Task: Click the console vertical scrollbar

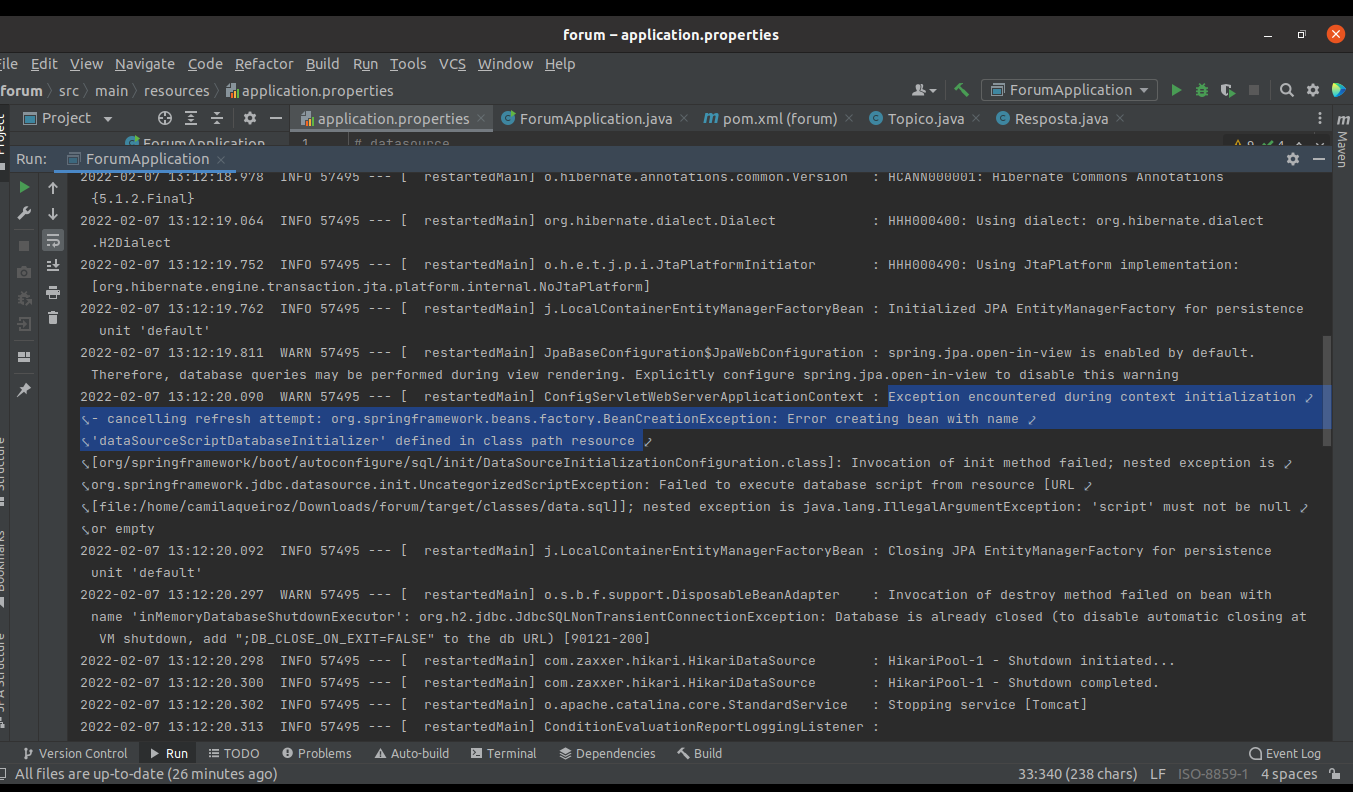Action: click(1327, 390)
